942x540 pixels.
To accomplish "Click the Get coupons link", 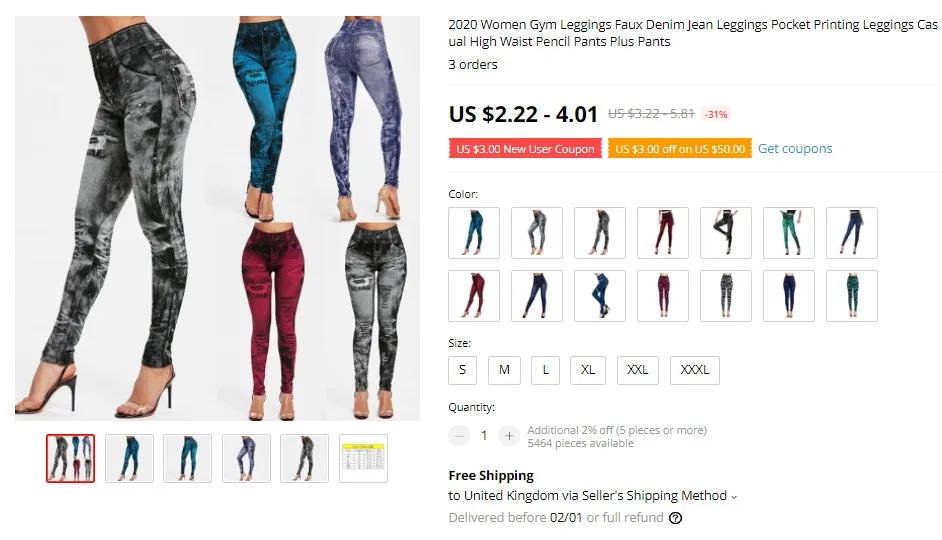I will click(795, 148).
